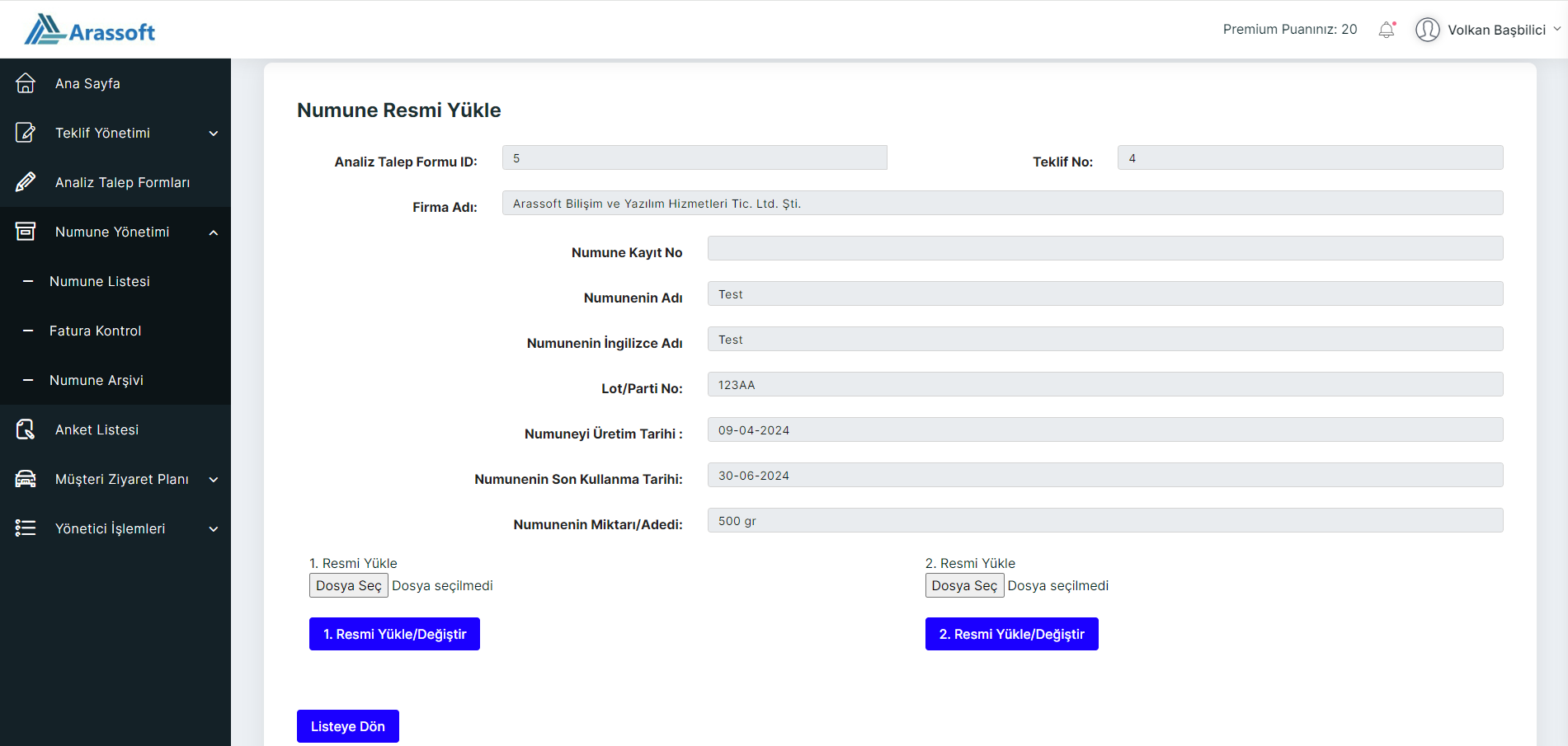Choose file for 2. Resmi Yükle
1568x746 pixels.
tap(964, 585)
